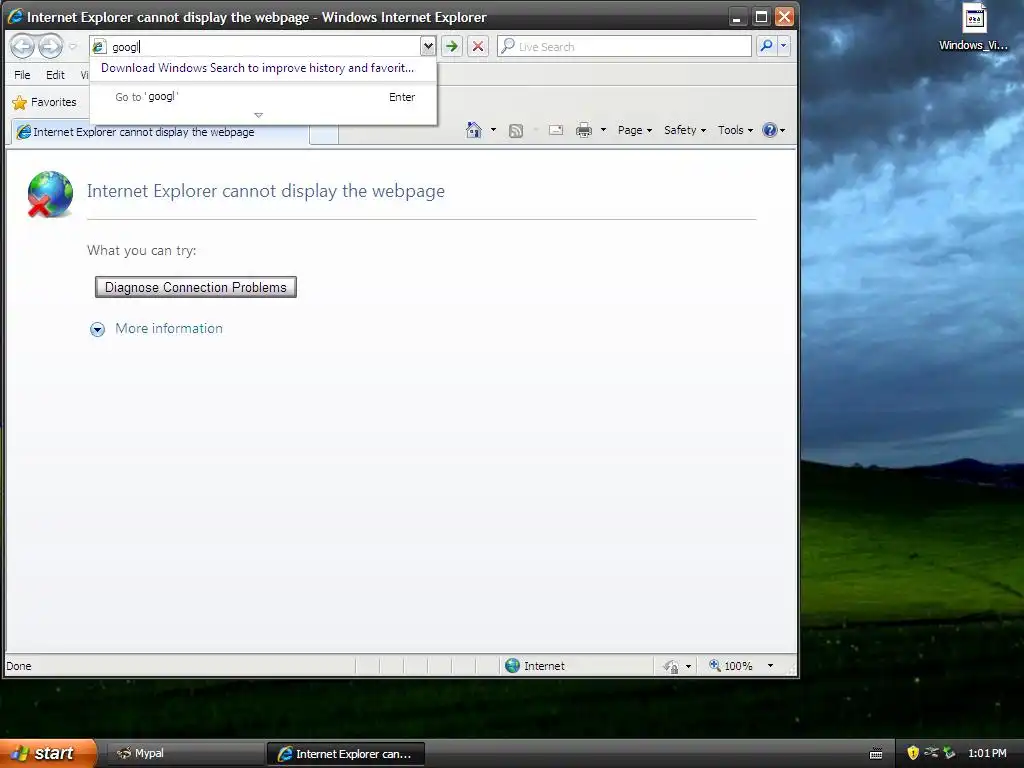This screenshot has width=1024, height=768.
Task: Open a new blank tab
Action: [x=324, y=133]
